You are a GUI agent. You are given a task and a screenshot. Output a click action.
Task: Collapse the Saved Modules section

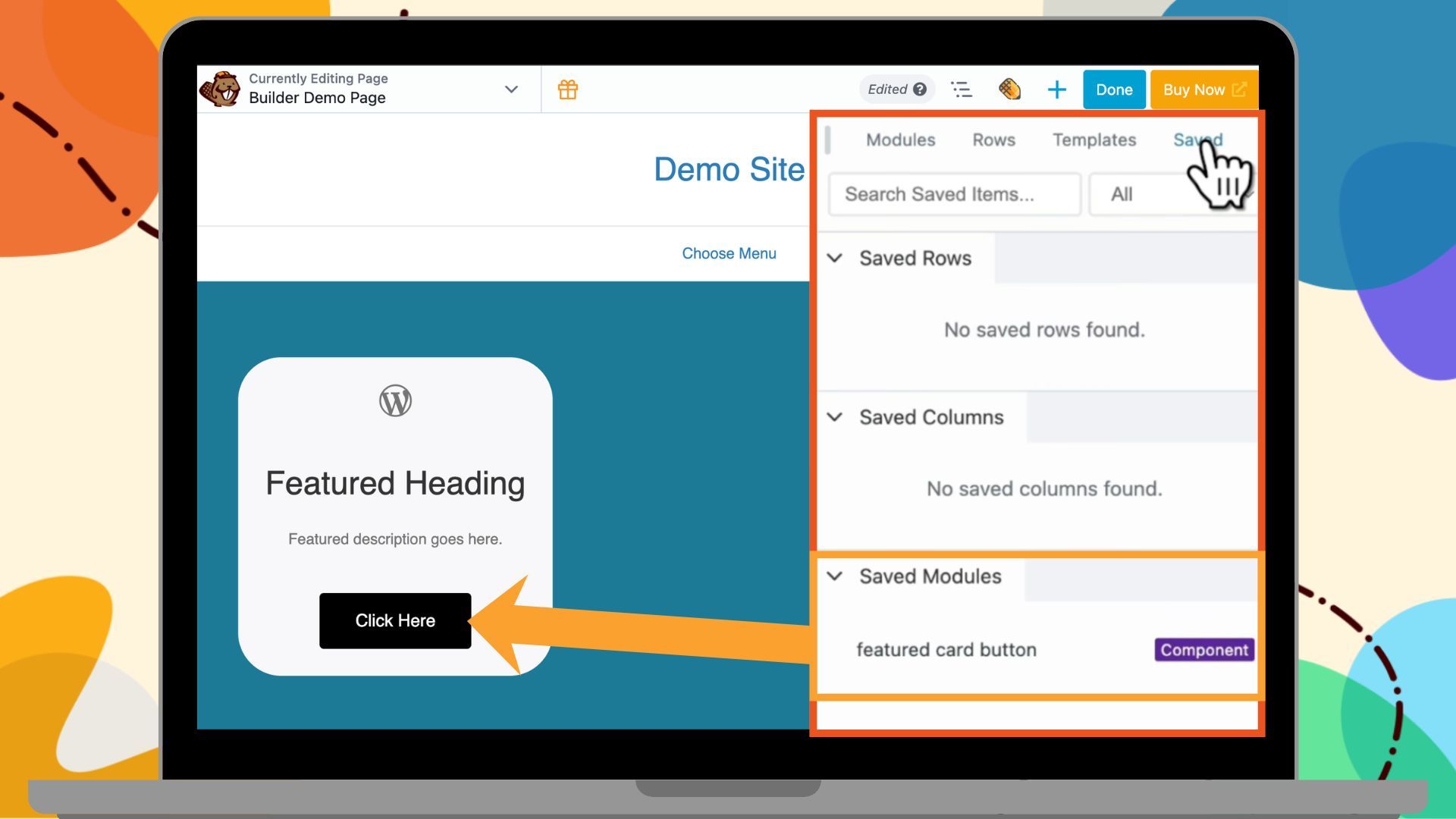[834, 576]
